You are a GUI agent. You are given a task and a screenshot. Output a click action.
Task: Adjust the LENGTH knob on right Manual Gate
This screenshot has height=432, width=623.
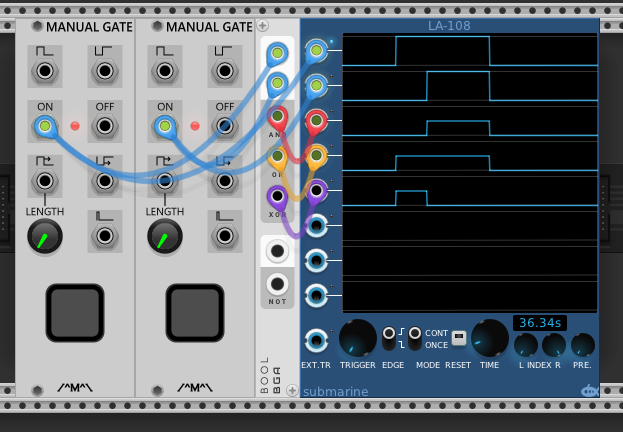tap(165, 236)
